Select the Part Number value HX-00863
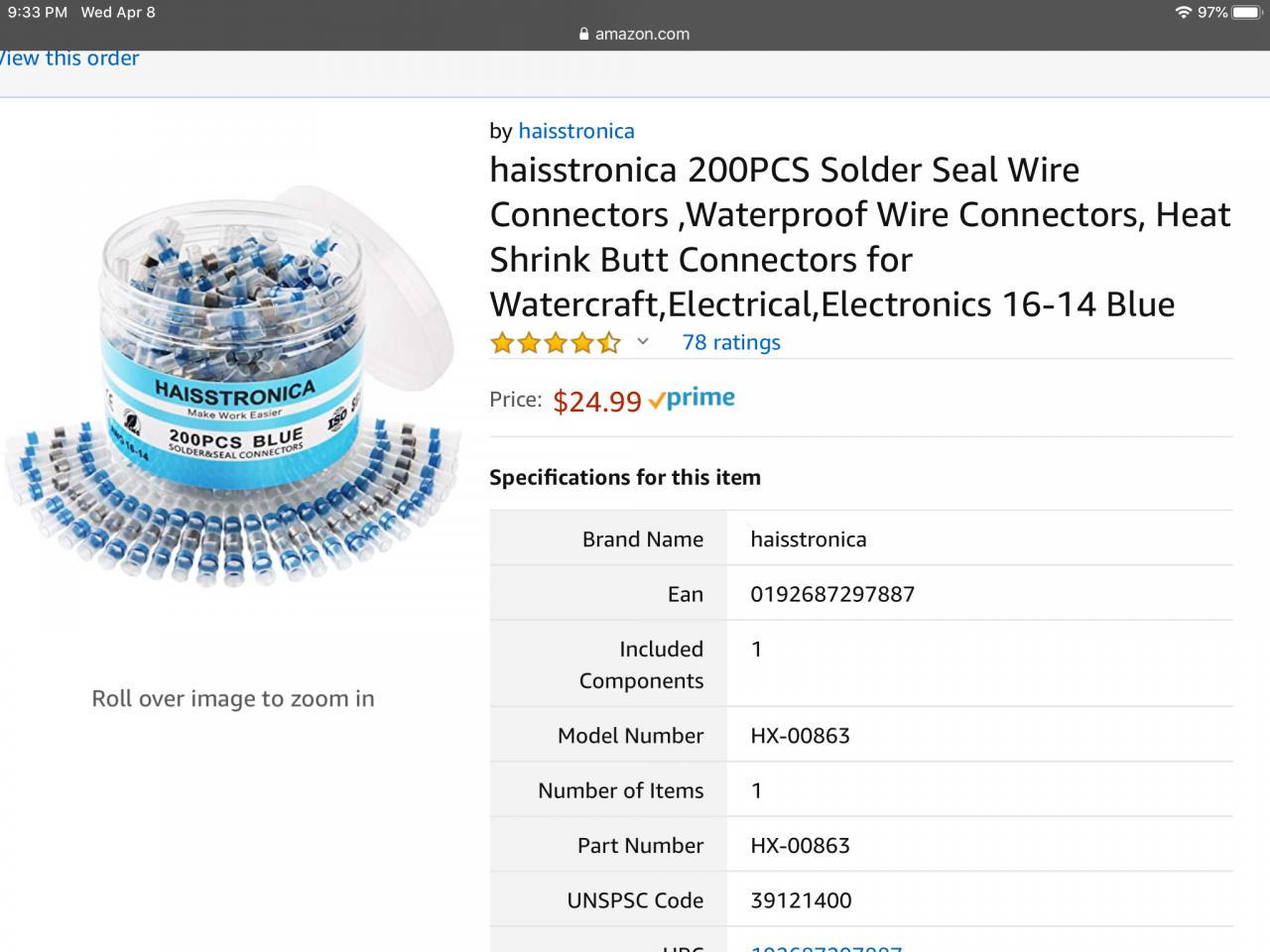The height and width of the screenshot is (952, 1270). [801, 846]
